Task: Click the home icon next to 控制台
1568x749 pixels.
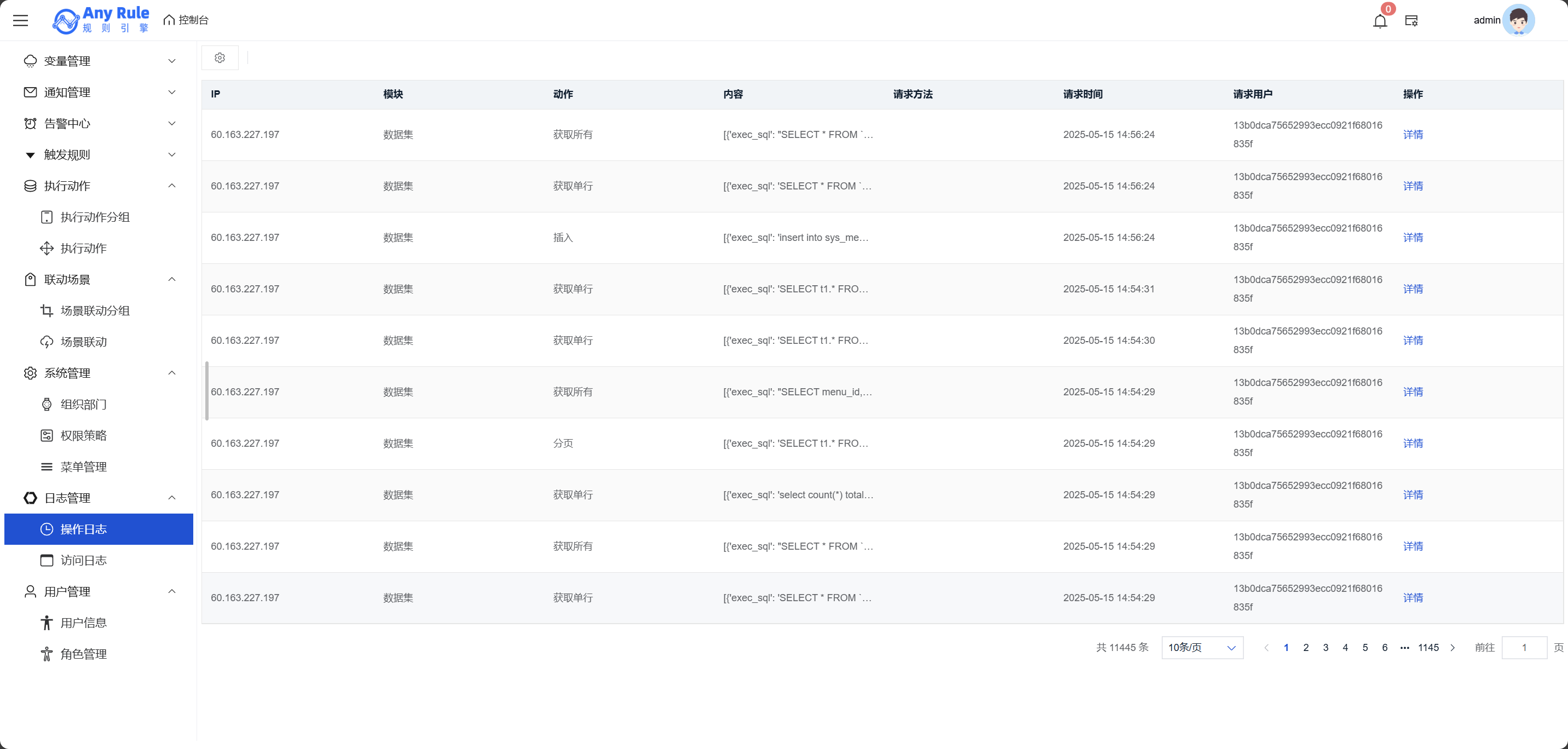Action: coord(169,20)
